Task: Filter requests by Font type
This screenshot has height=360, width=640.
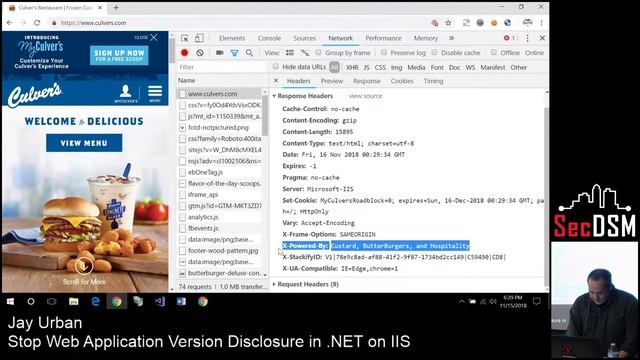Action: pyautogui.click(x=437, y=67)
